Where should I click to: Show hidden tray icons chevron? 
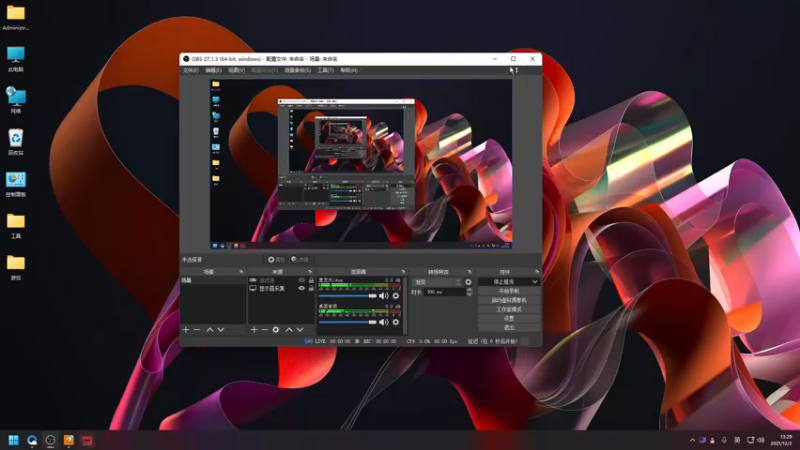[x=692, y=440]
